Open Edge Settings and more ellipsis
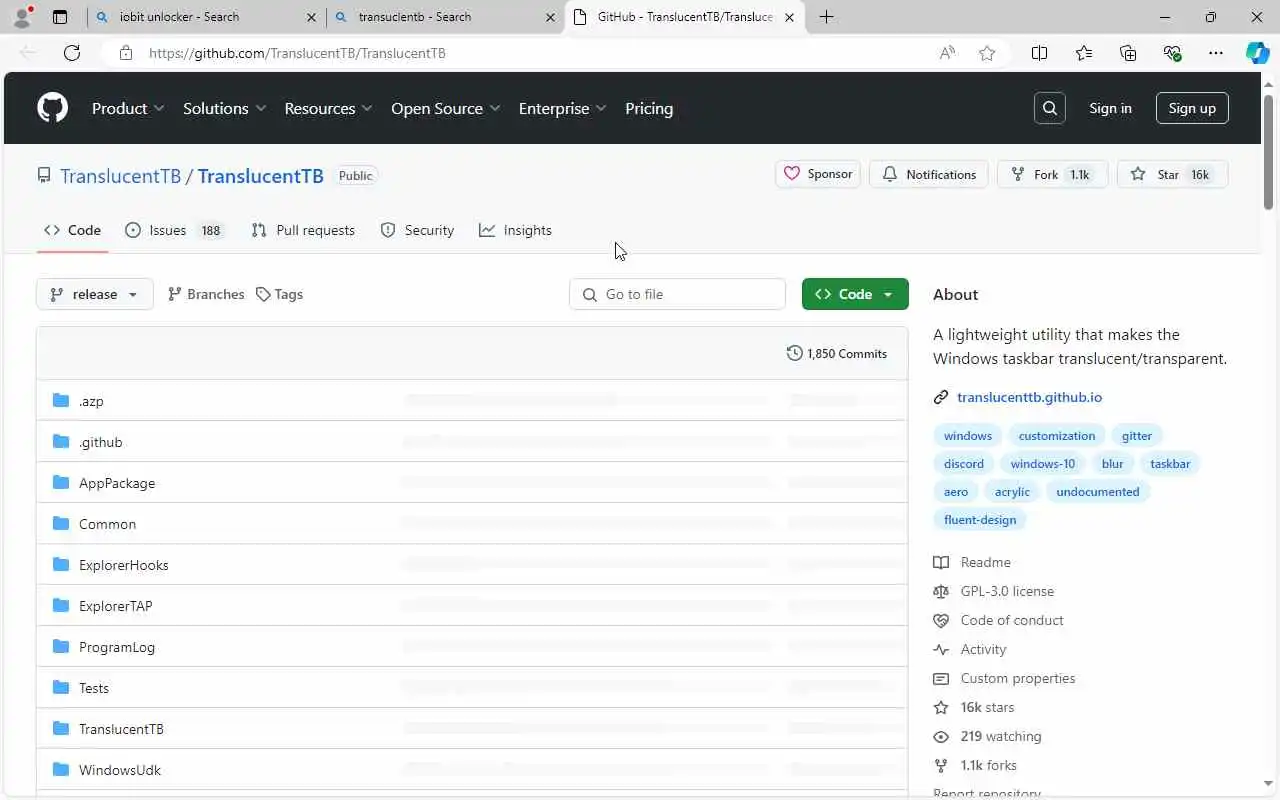The width and height of the screenshot is (1280, 800). coord(1216,53)
